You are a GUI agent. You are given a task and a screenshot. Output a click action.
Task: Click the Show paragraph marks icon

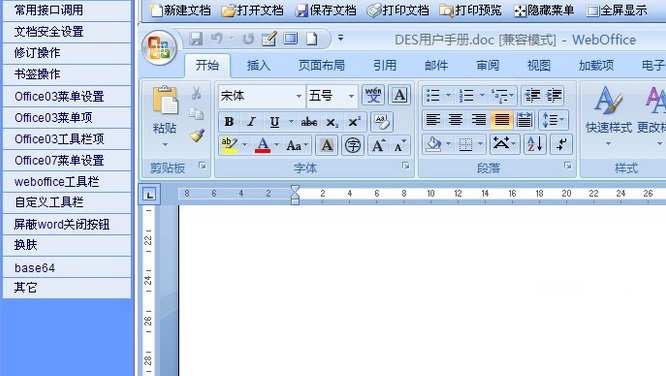tap(562, 144)
